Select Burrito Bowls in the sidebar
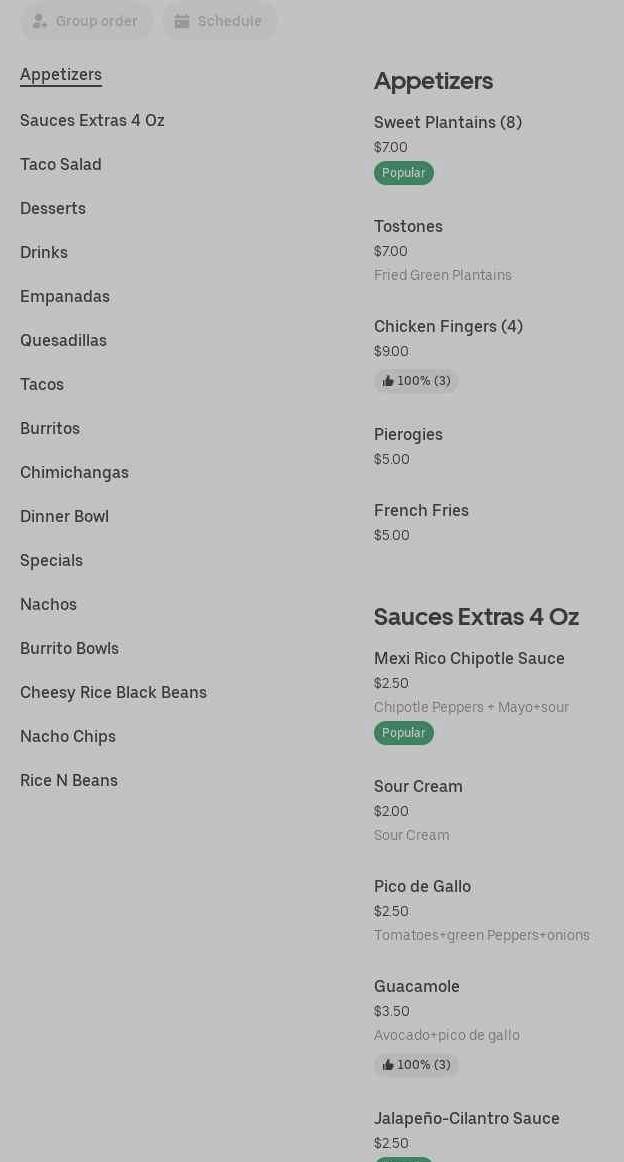The height and width of the screenshot is (1162, 624). tap(69, 649)
